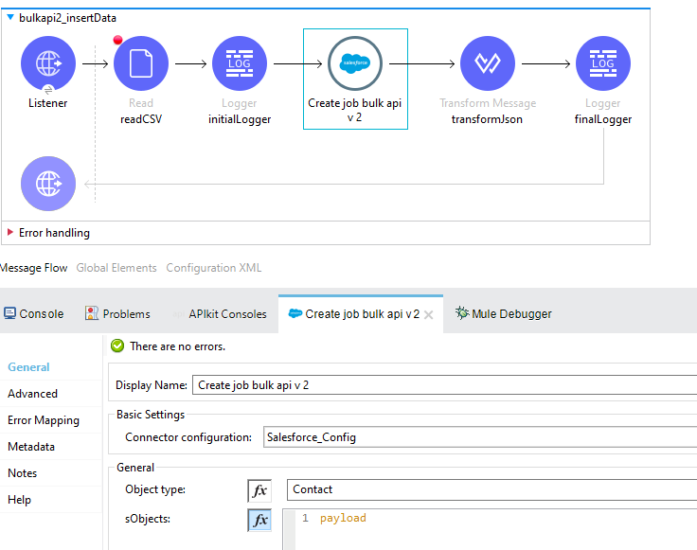Image resolution: width=697 pixels, height=550 pixels.
Task: Toggle fx expression mode for Object type
Action: 259,490
